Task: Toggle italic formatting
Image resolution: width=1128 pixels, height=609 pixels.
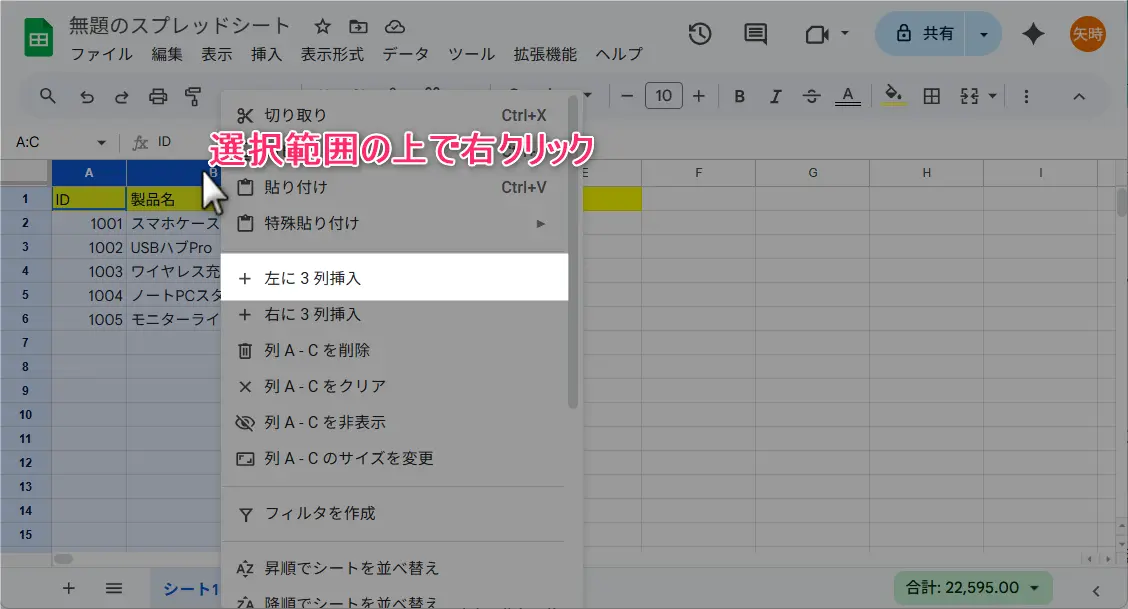Action: pos(775,96)
